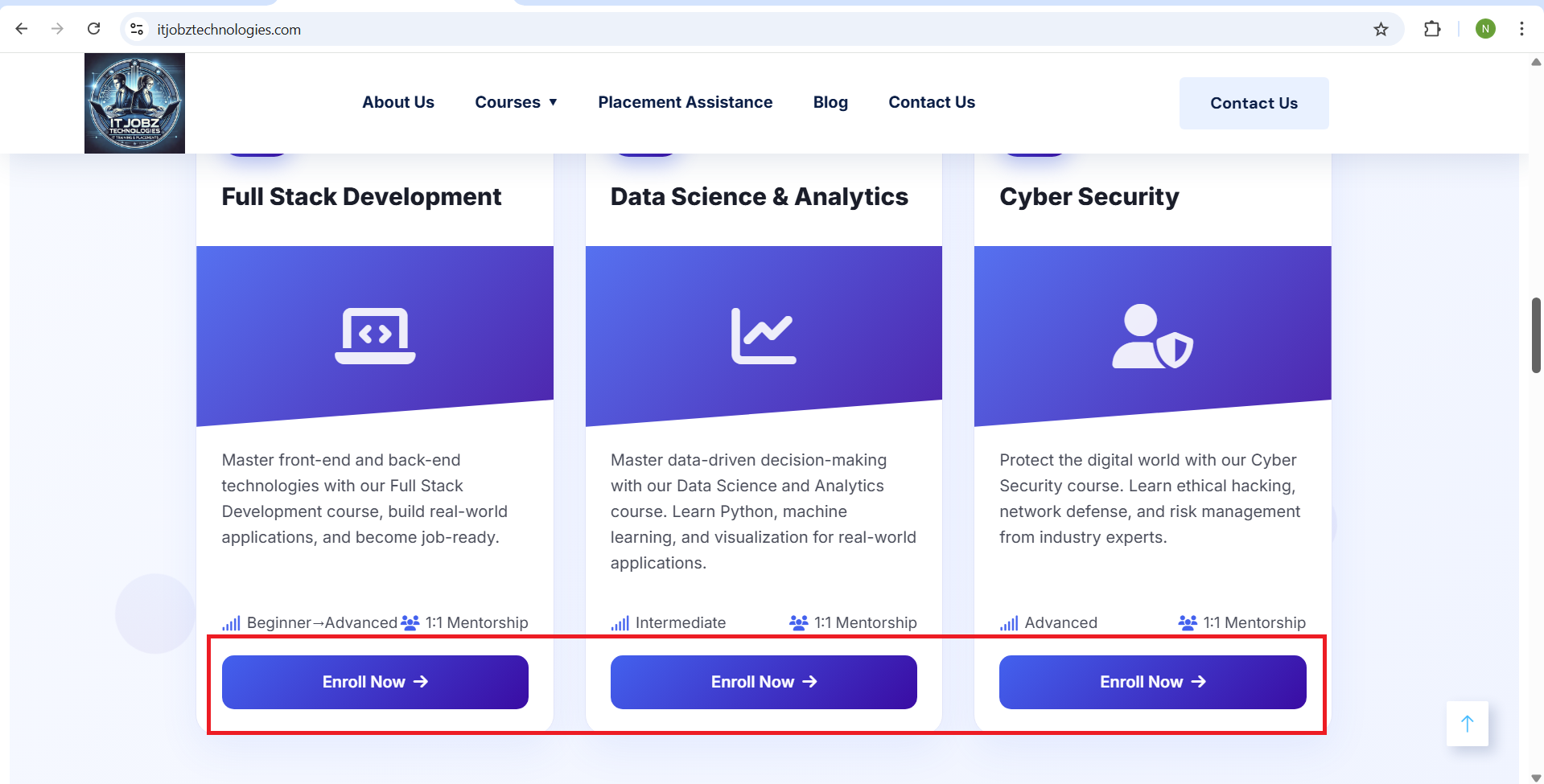Go to Placement Assistance in the navbar
This screenshot has width=1544, height=784.
click(x=685, y=102)
